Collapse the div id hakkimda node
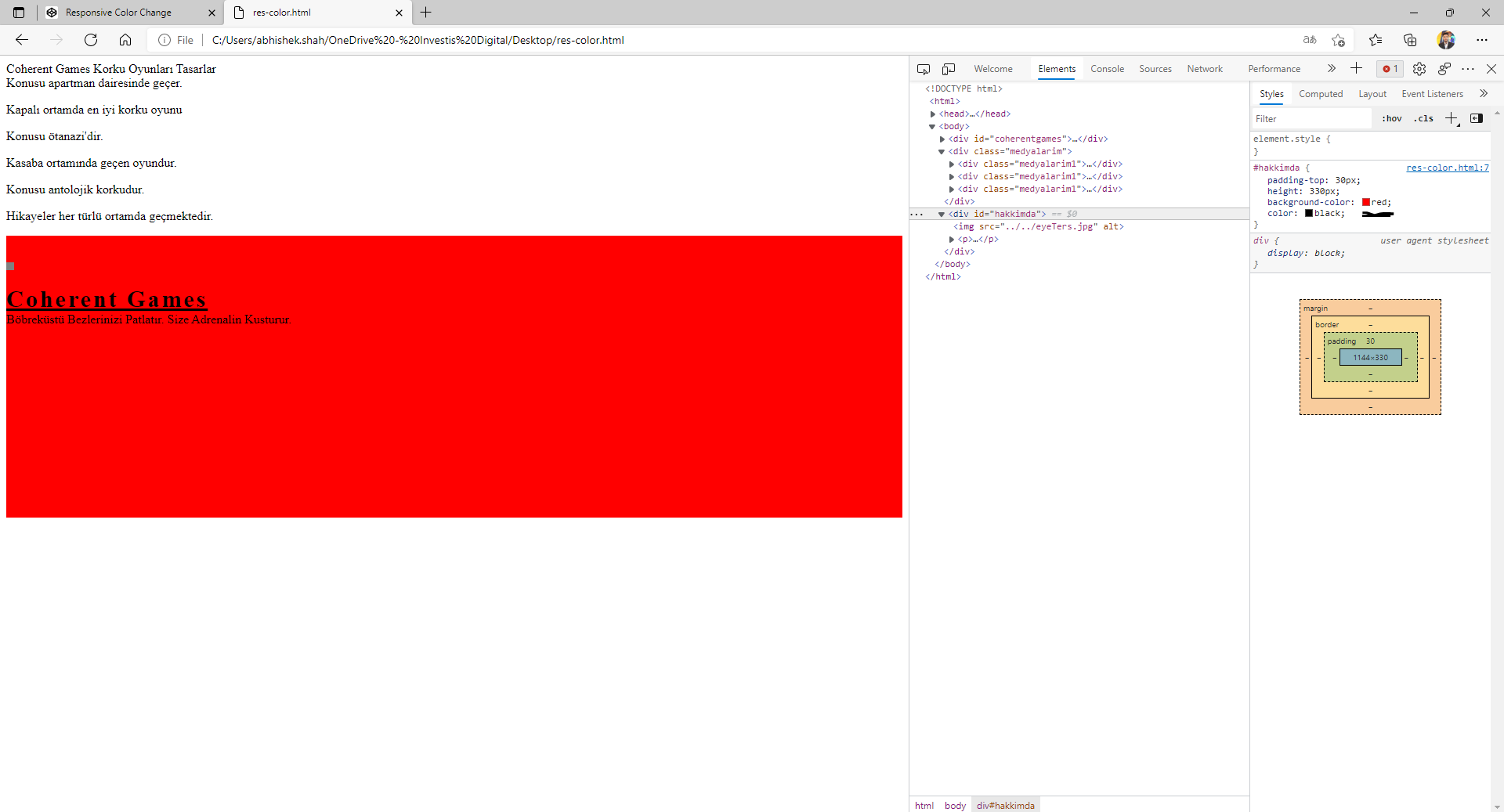This screenshot has height=812, width=1504. point(942,215)
